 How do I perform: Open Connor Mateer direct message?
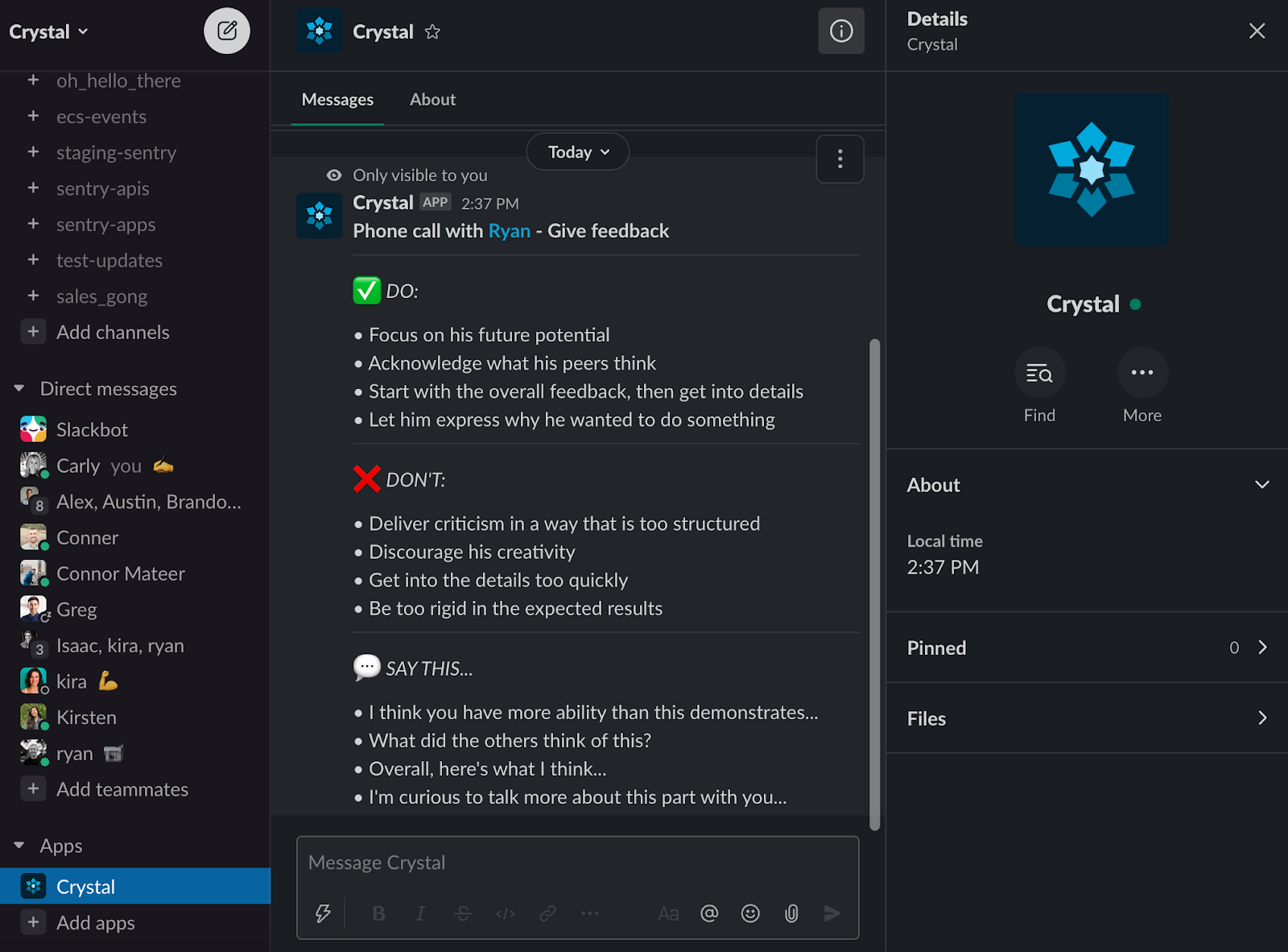tap(134, 573)
